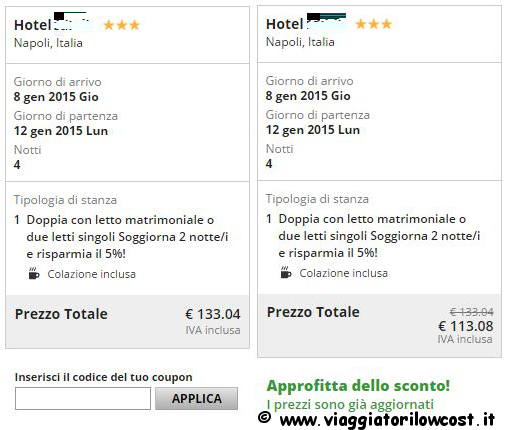This screenshot has height=430, width=520.
Task: Click the € 133.04 total price on left
Action: point(213,314)
